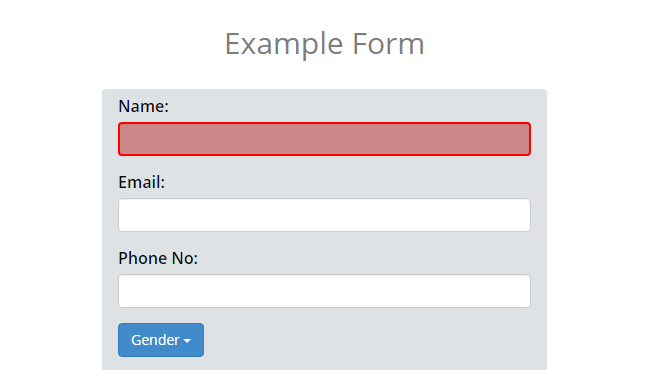Click the word "Gender" on blue button
Screen dimensions: 649x370
(x=155, y=340)
